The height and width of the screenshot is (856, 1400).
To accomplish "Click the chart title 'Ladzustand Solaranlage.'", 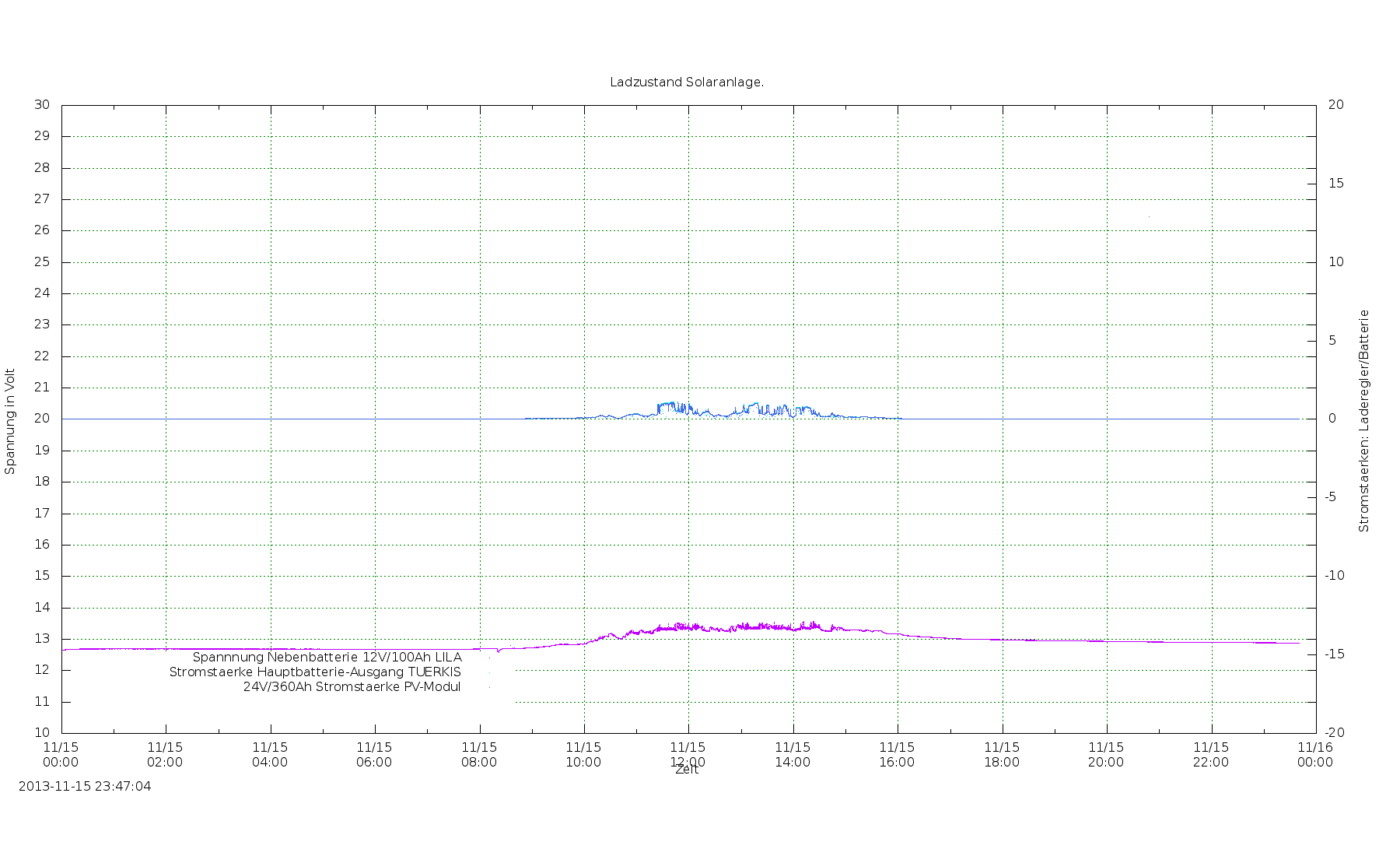I will (686, 82).
